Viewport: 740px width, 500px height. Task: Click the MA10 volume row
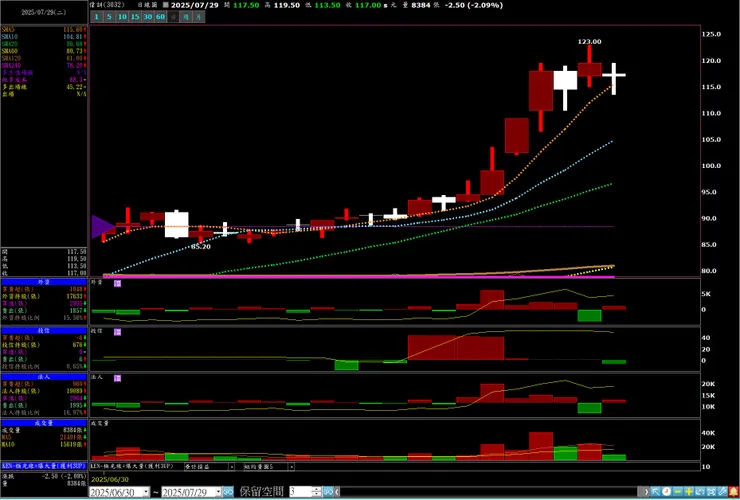[x=44, y=444]
